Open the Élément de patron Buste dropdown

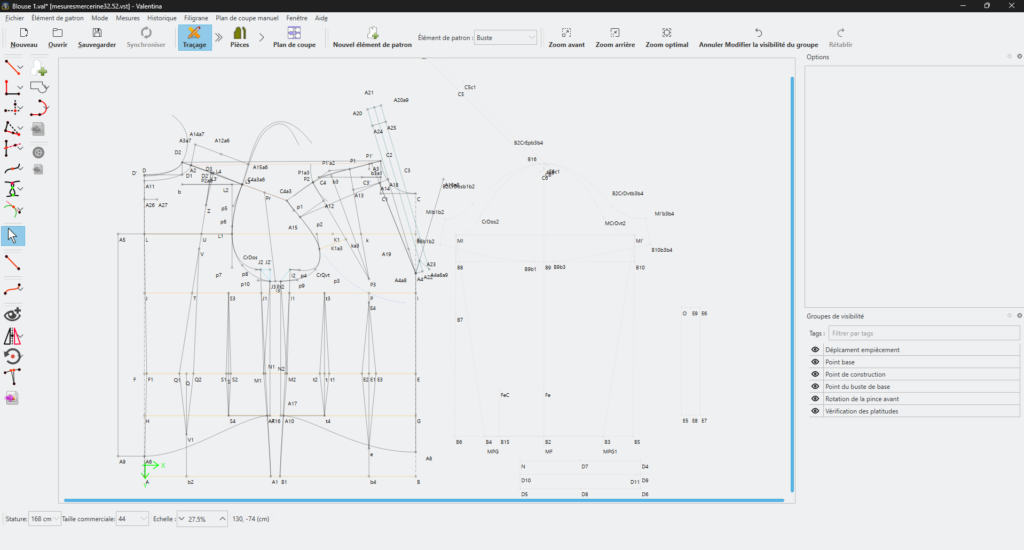click(x=506, y=38)
